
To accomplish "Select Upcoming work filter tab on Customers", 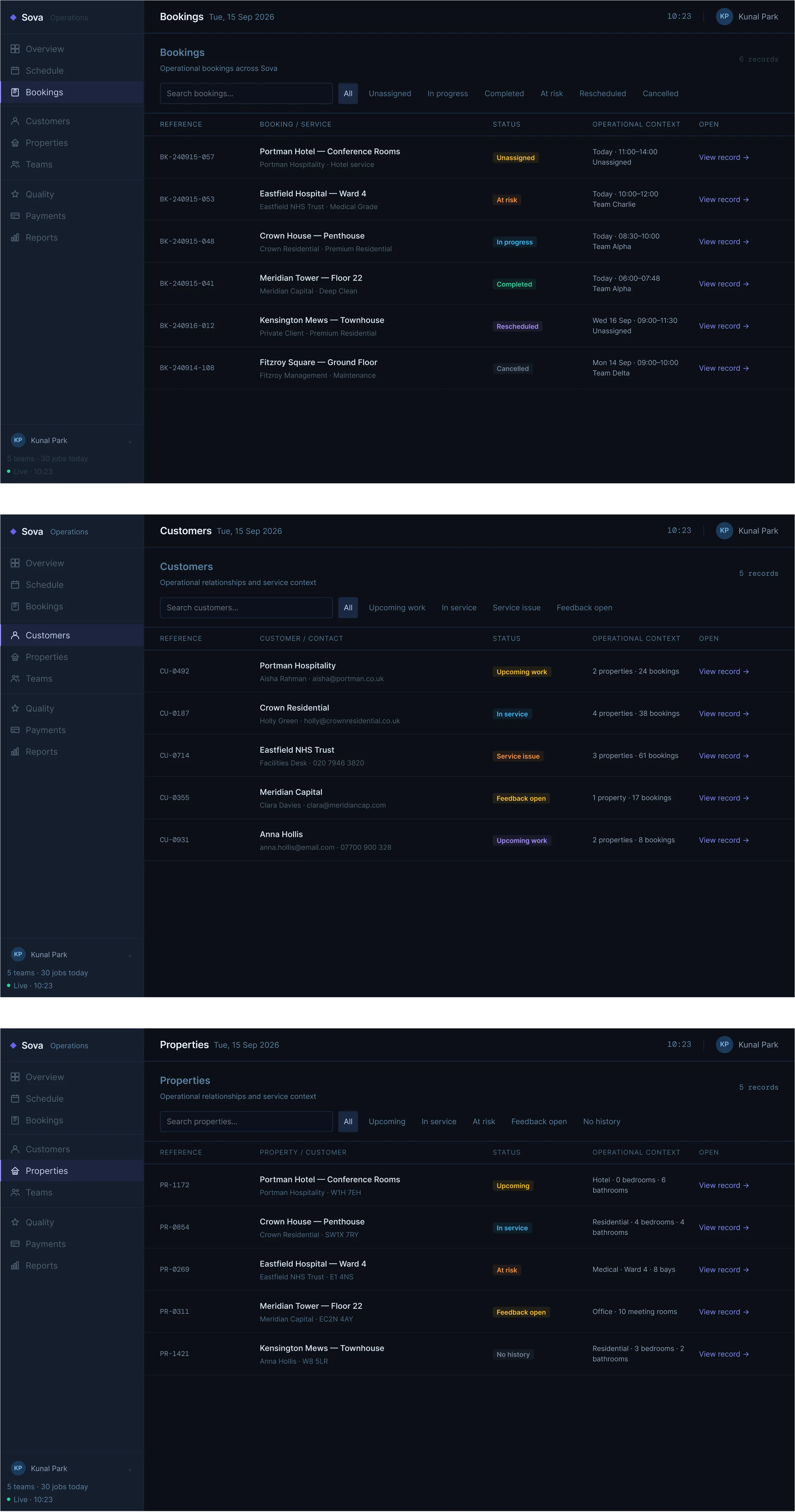I will coord(397,608).
